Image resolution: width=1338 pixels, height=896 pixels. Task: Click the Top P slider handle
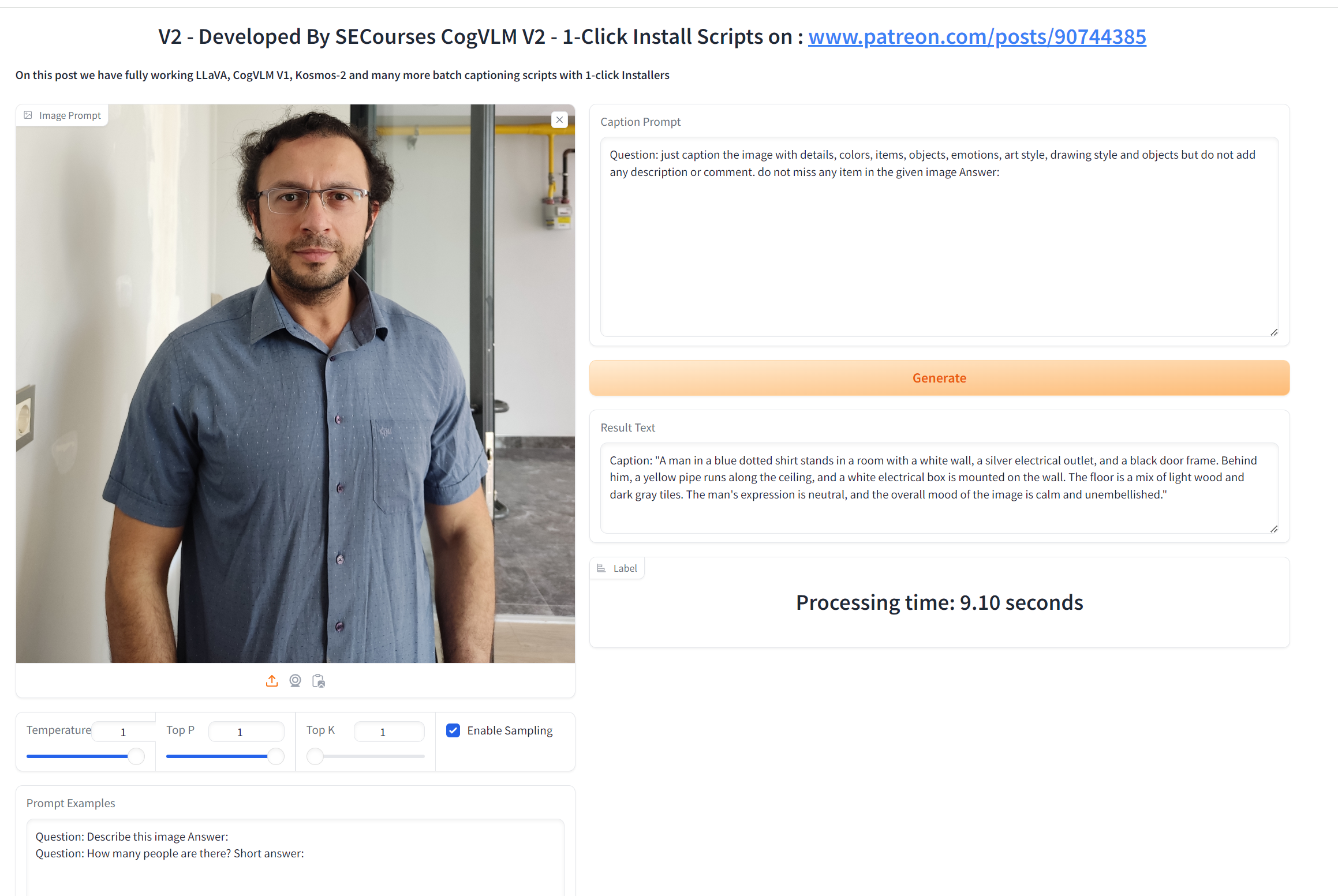click(276, 756)
